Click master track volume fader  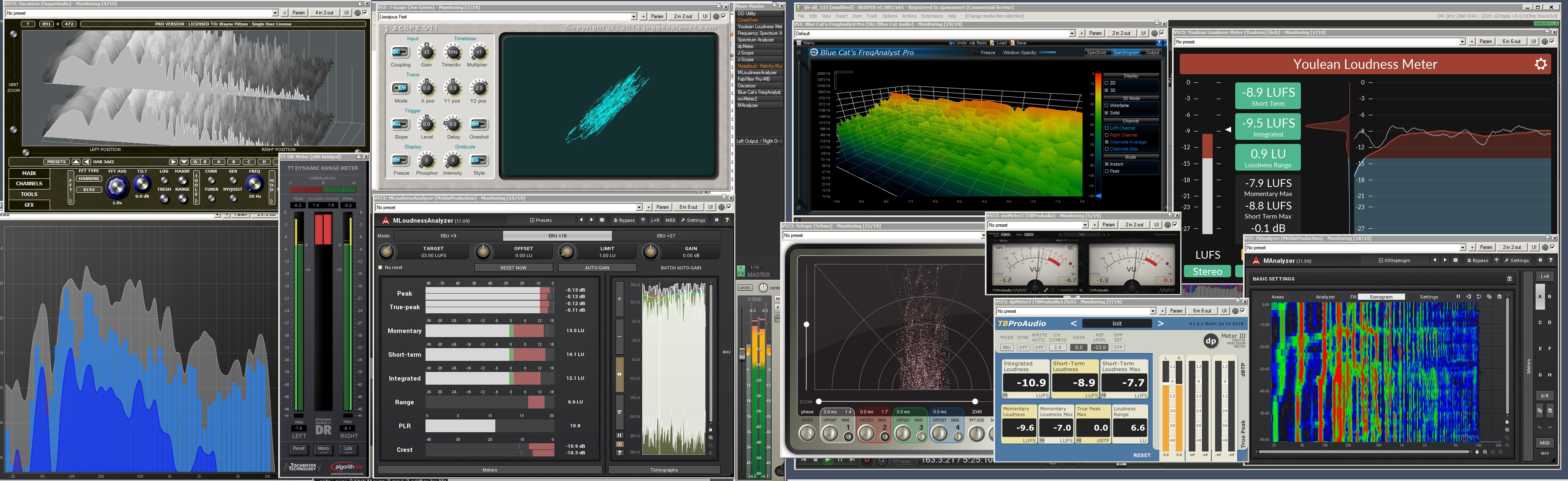[x=743, y=355]
